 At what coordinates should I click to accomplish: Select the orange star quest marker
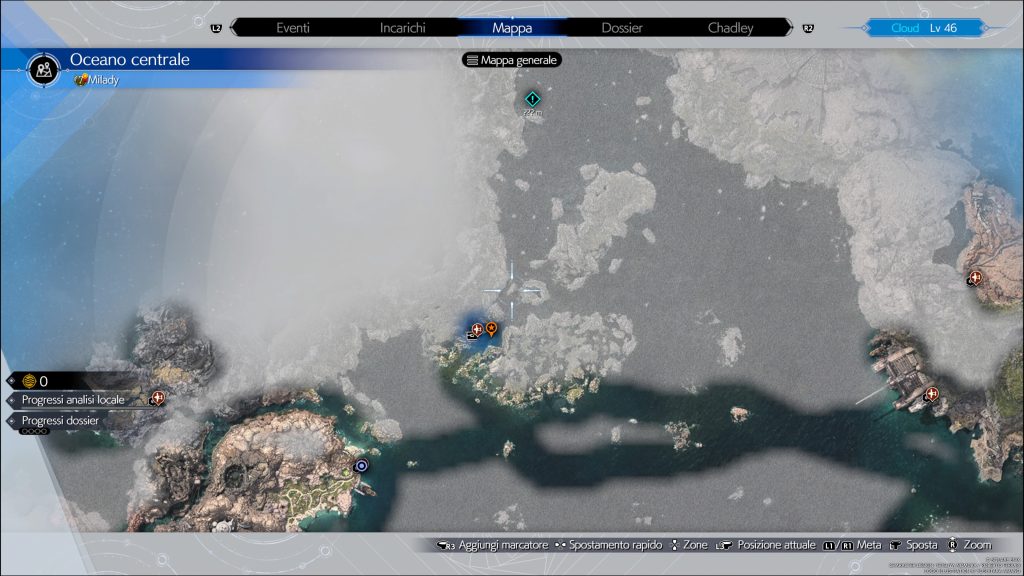click(492, 329)
